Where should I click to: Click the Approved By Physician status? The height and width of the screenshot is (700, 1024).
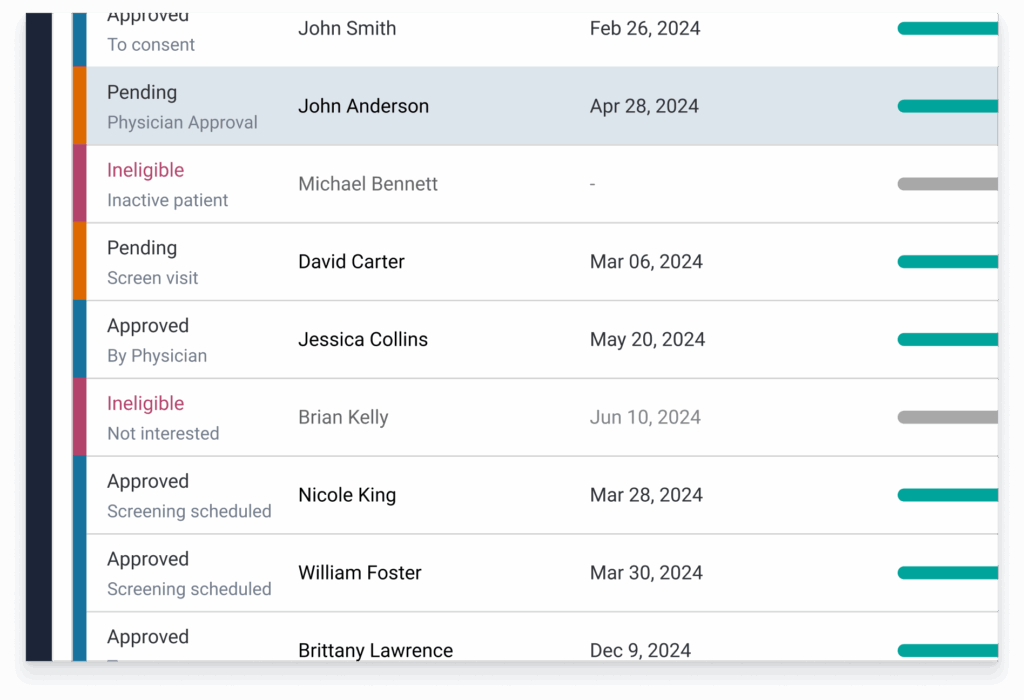(x=157, y=340)
